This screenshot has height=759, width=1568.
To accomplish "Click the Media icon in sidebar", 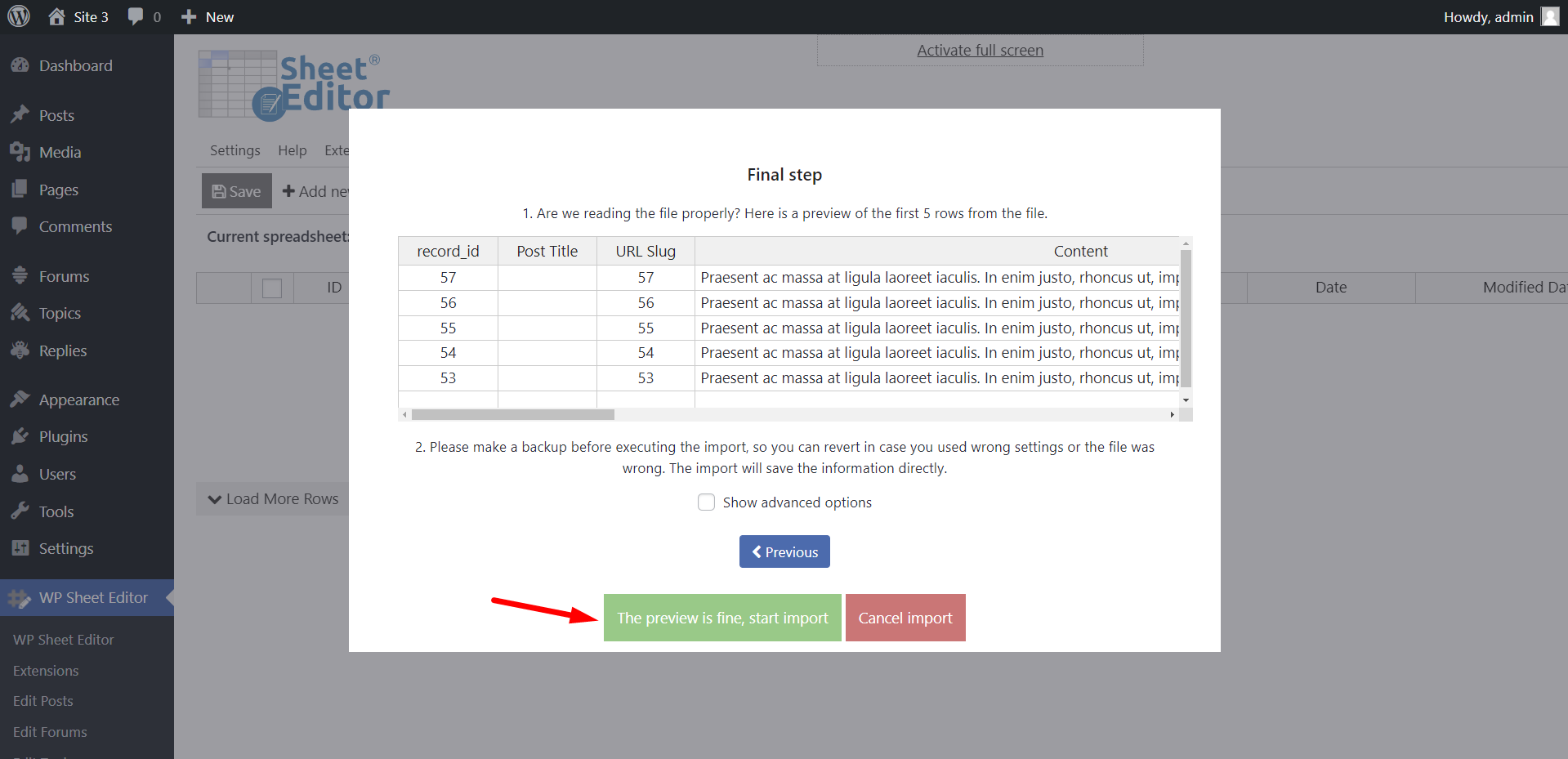I will tap(20, 152).
